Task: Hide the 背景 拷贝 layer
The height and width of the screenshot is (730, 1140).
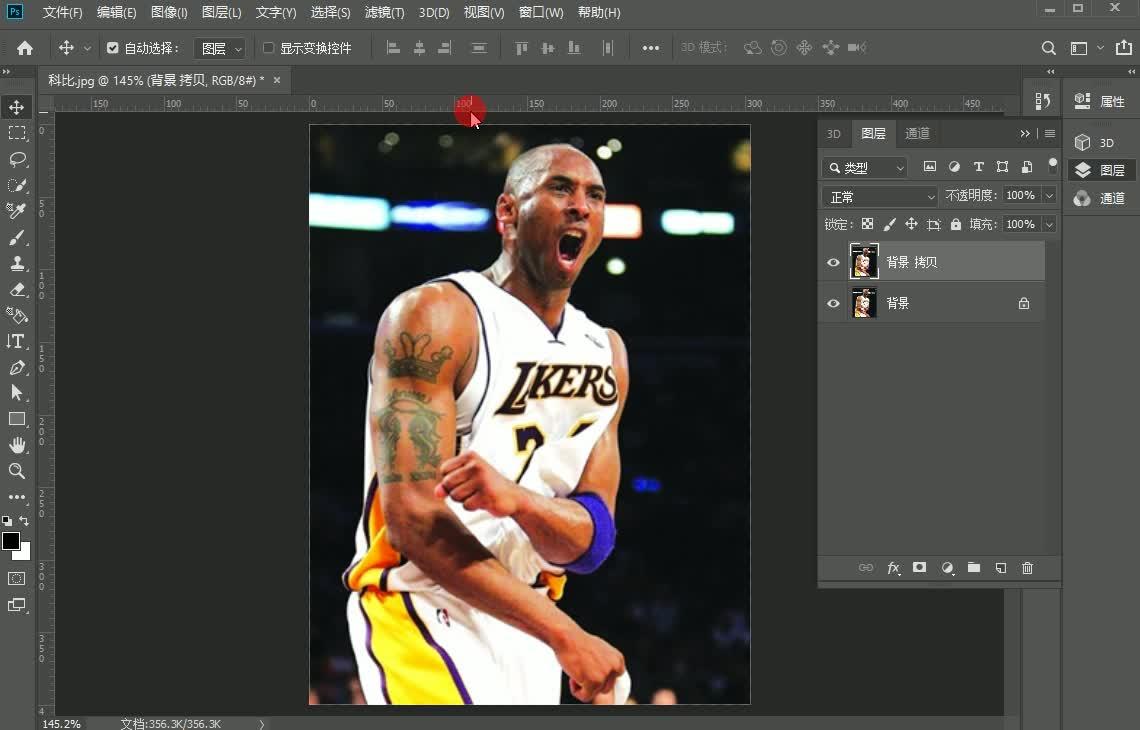Action: 833,262
